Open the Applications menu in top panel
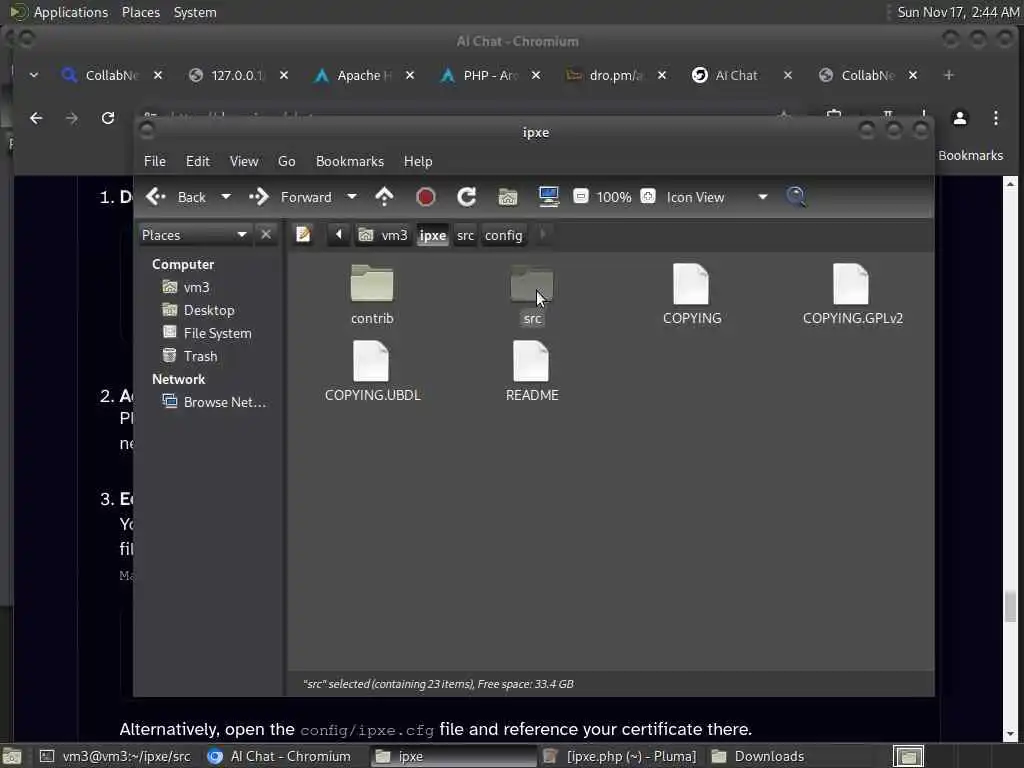This screenshot has height=768, width=1024. click(x=59, y=12)
